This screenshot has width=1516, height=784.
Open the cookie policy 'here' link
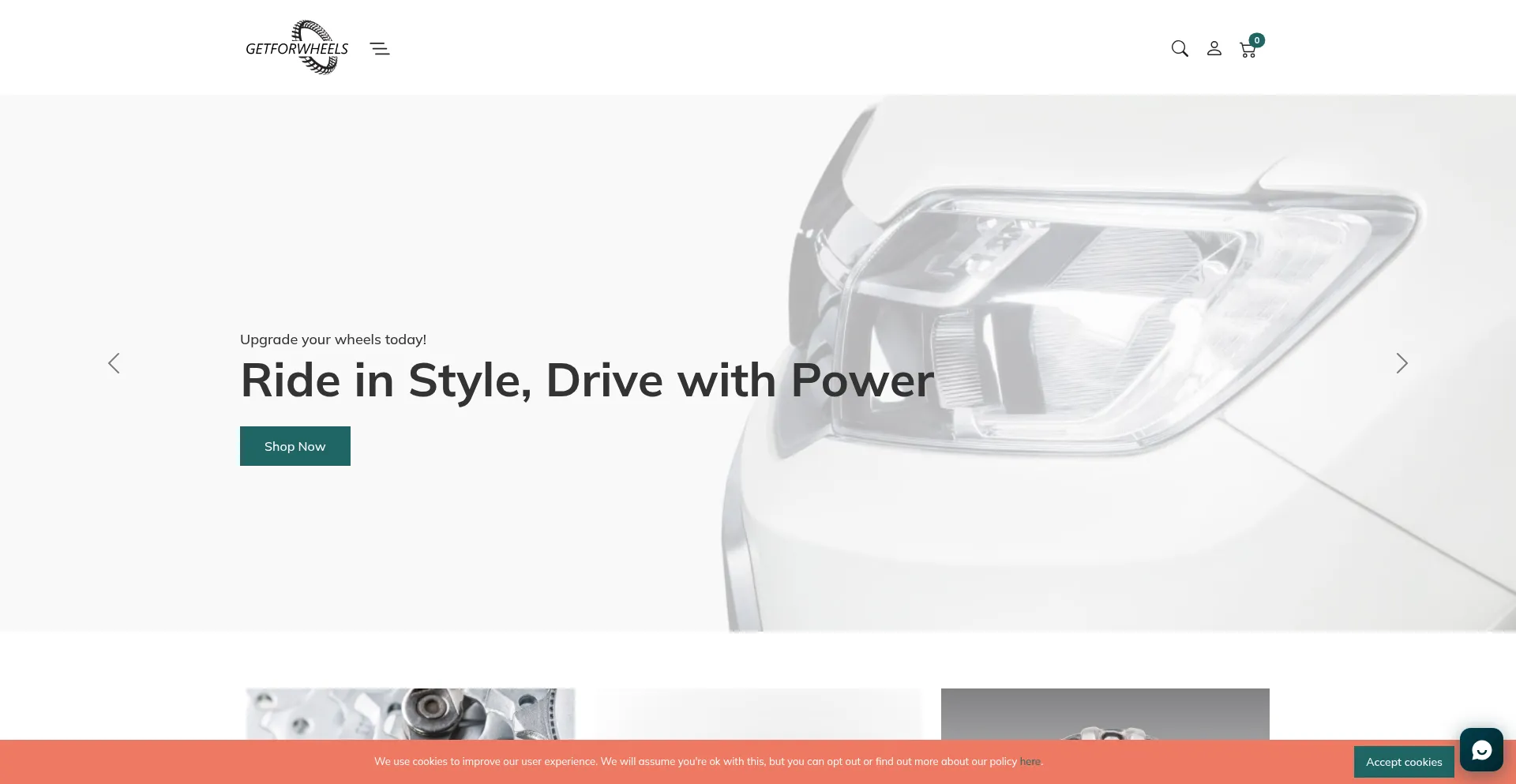pyautogui.click(x=1030, y=761)
